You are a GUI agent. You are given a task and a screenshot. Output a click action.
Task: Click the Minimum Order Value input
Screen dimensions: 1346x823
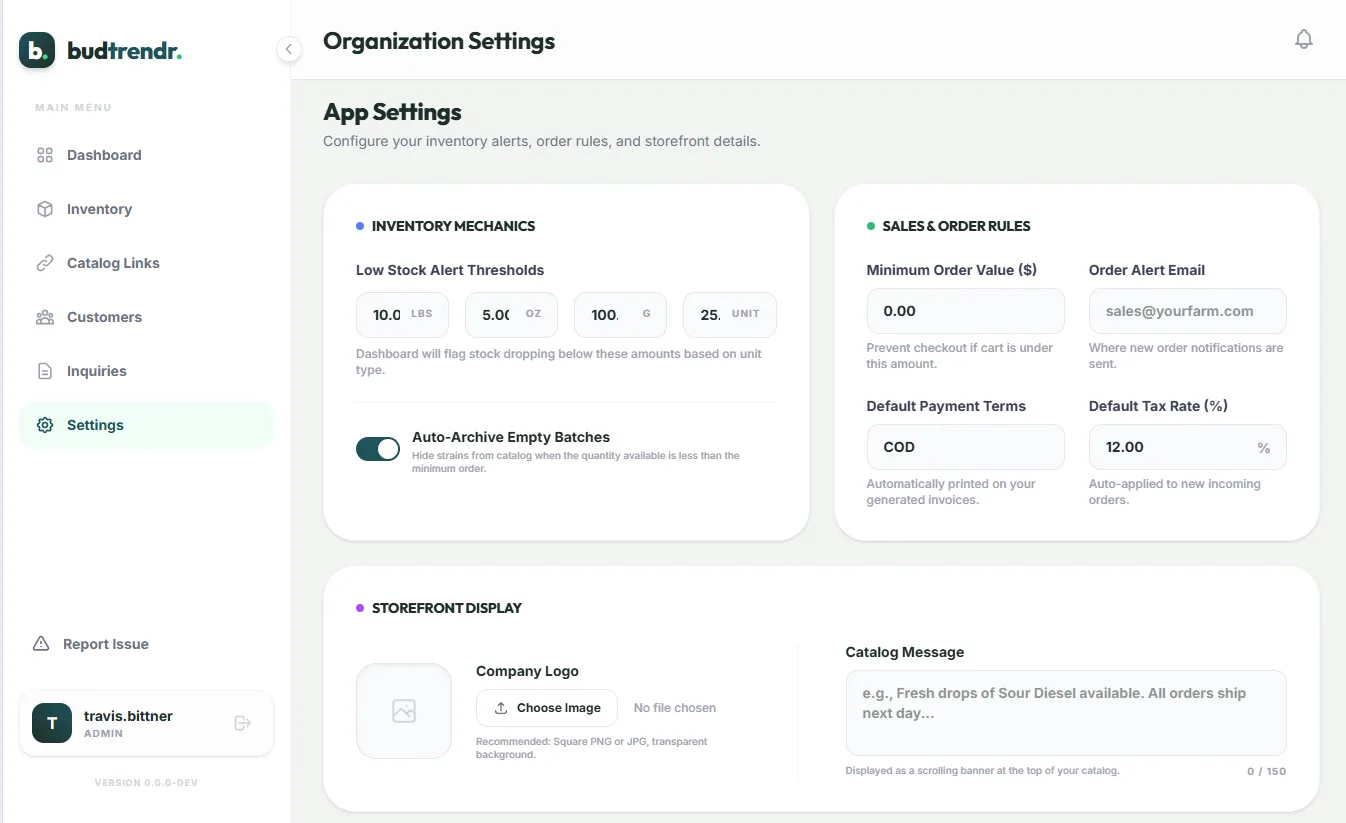coord(966,311)
